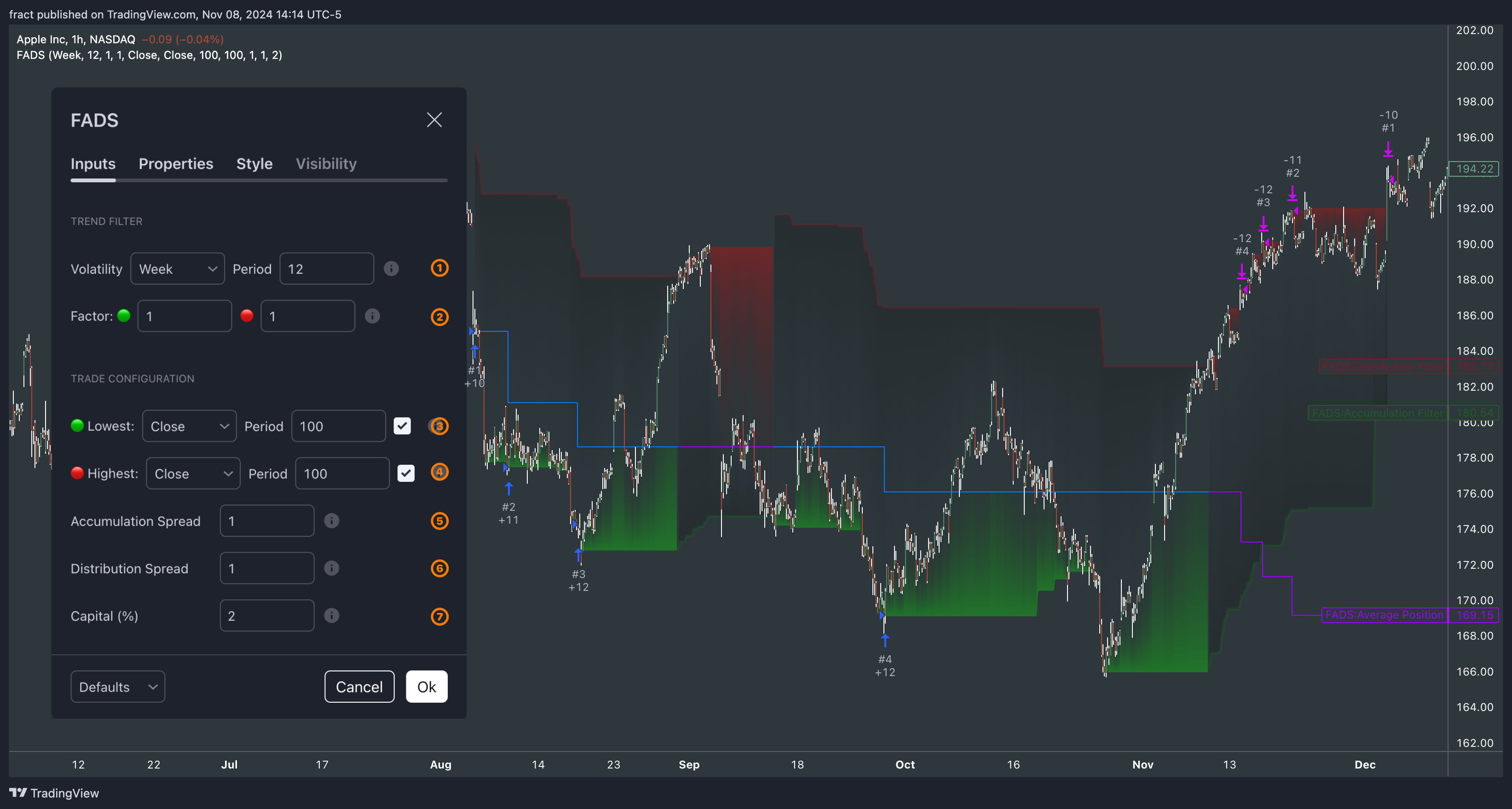The width and height of the screenshot is (1512, 809).
Task: Click the Apple Inc, 1h, NASDAQ title
Action: 76,39
